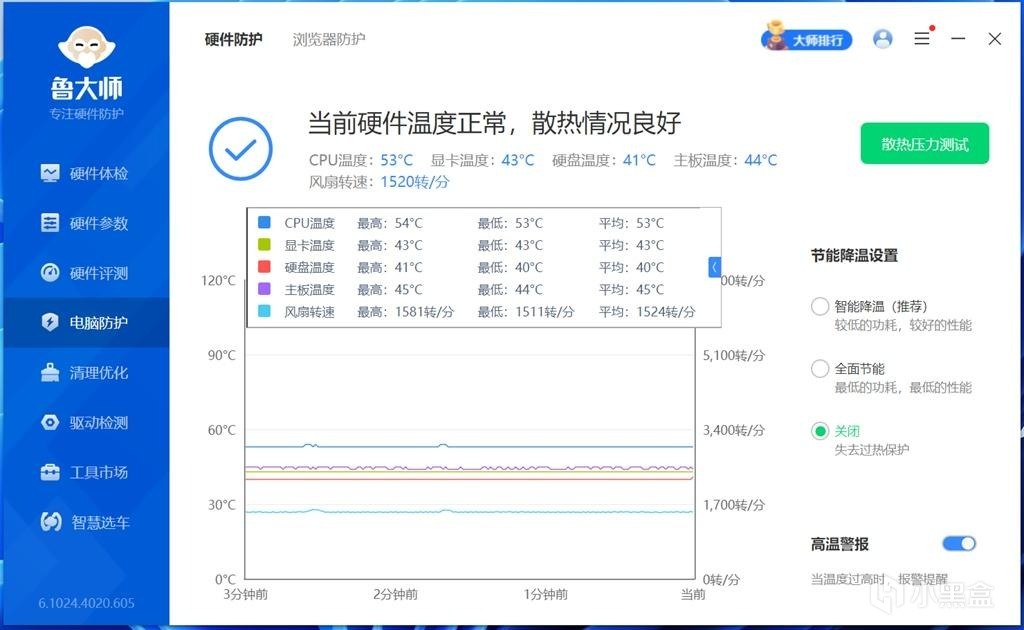Click the 平均：1524转/分 legend value
The height and width of the screenshot is (630, 1024).
[647, 311]
